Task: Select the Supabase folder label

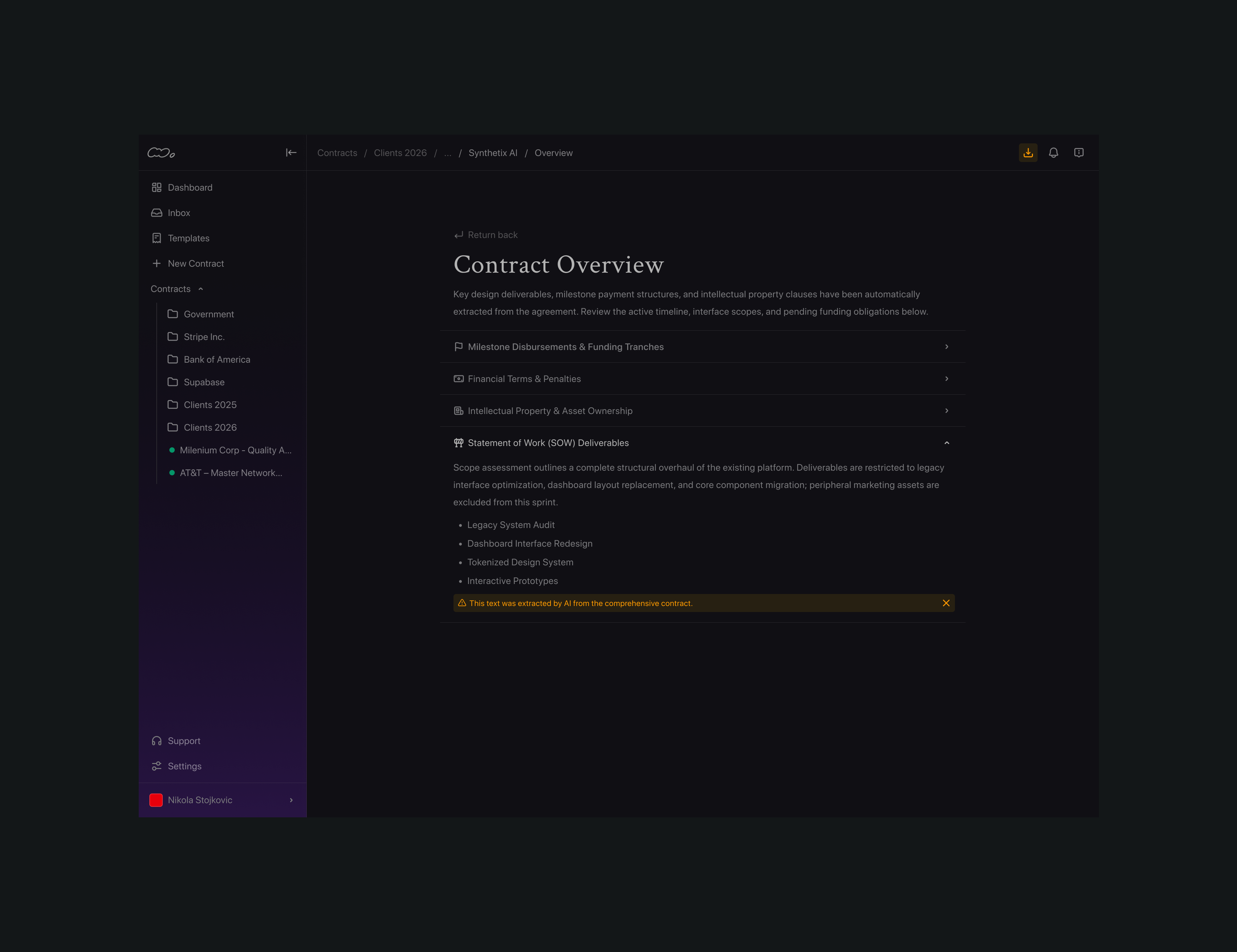Action: coord(204,382)
